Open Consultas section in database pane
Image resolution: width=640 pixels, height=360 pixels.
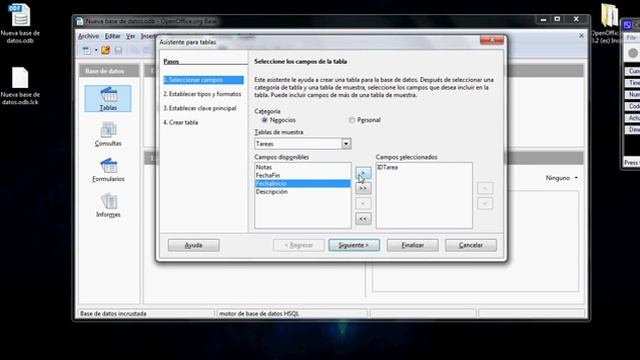108,134
